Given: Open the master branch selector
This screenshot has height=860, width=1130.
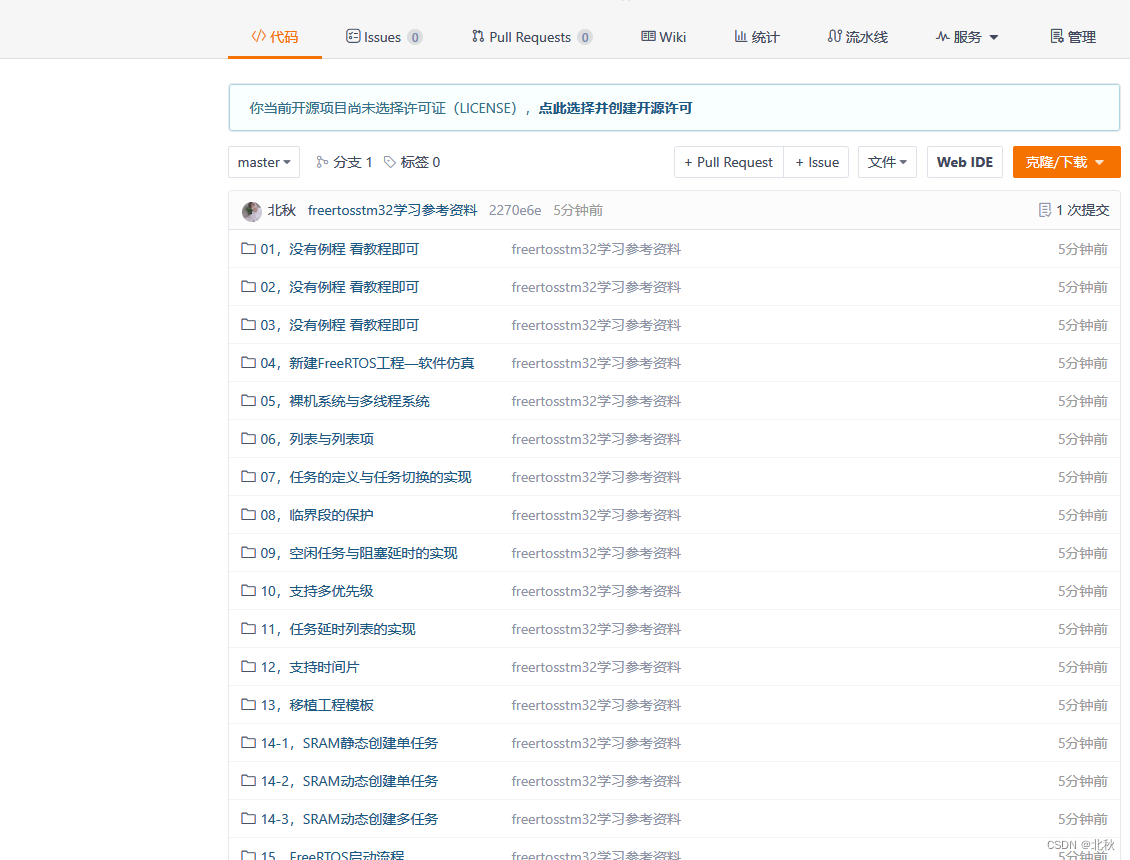Looking at the screenshot, I should pyautogui.click(x=263, y=161).
